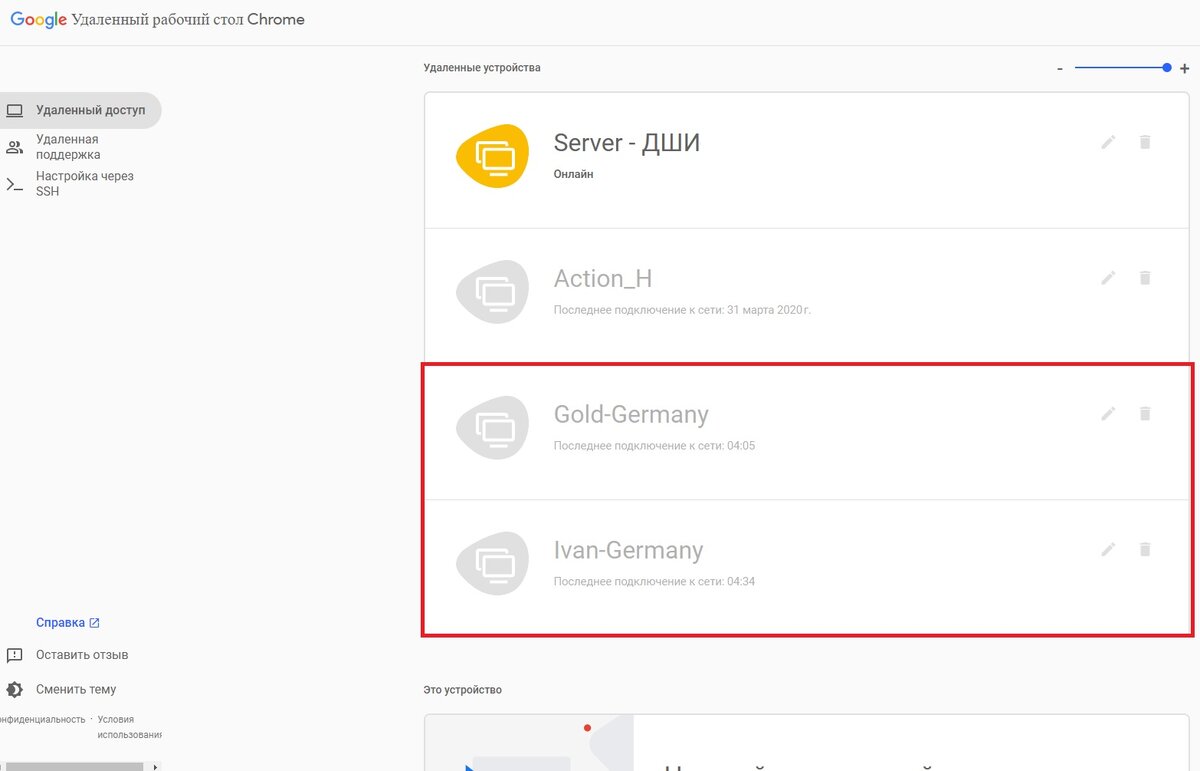Delete the Gold-Germany device
Screen dimensions: 1200x771
point(1145,413)
